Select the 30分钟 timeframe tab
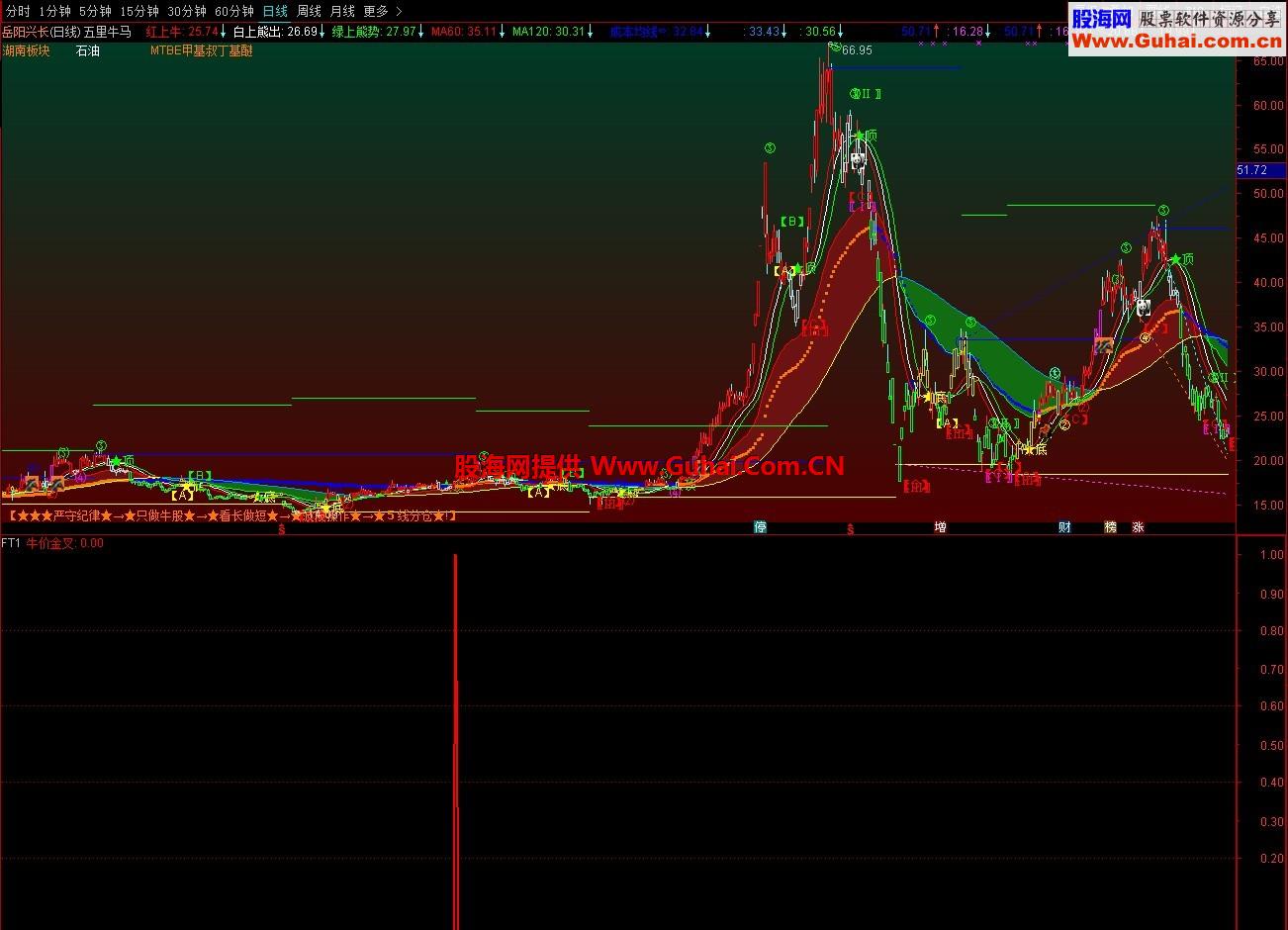 [x=187, y=11]
